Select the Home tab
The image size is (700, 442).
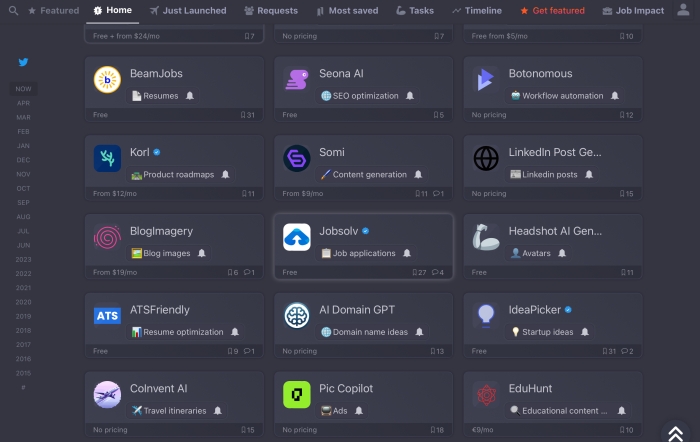click(112, 10)
